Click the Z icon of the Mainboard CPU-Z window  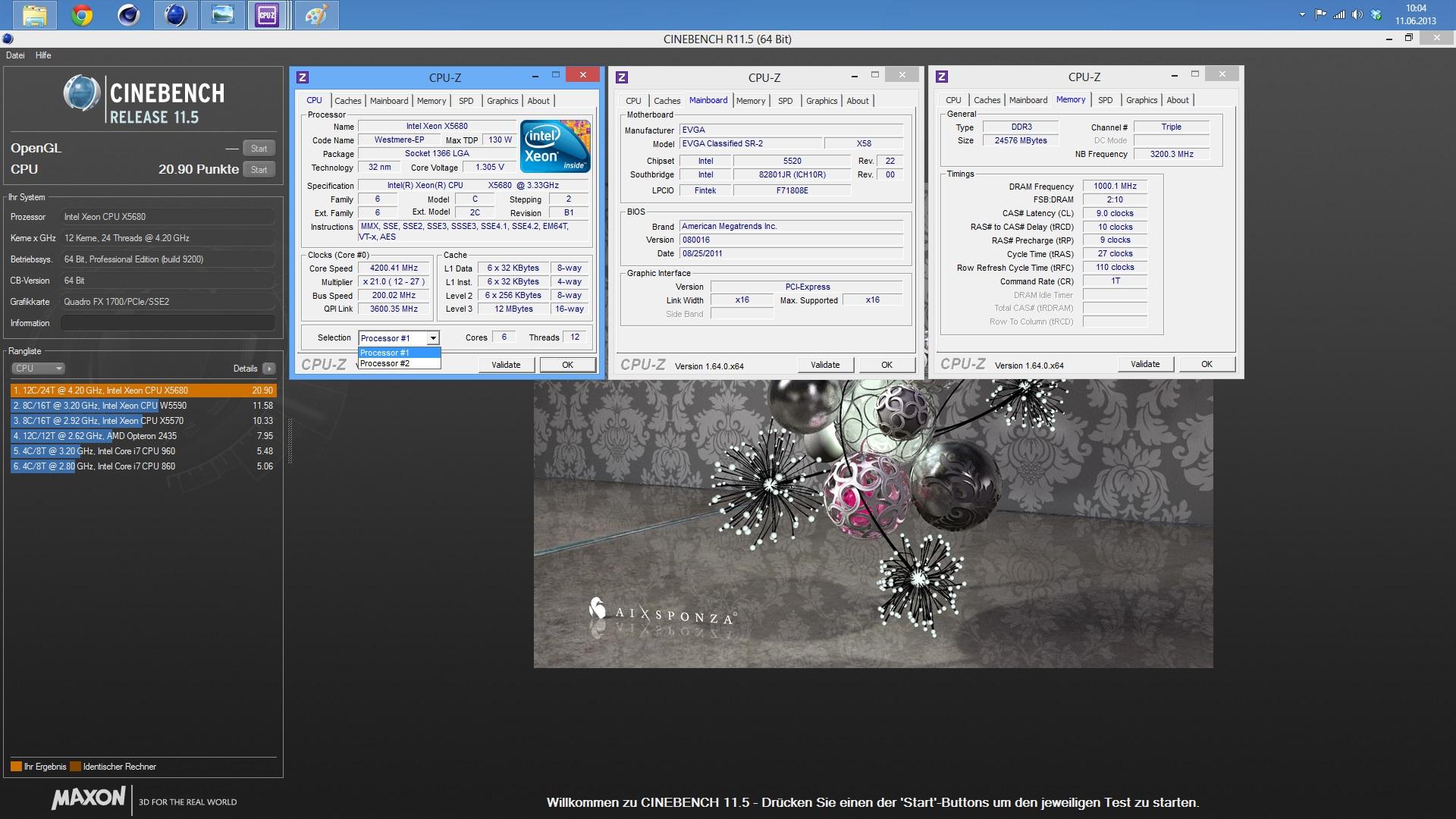(622, 77)
